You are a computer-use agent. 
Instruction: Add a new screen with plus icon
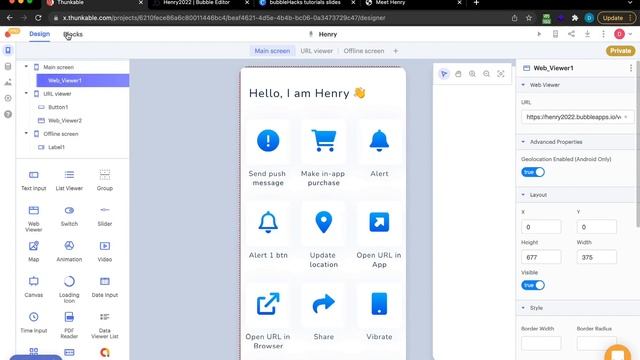[396, 51]
